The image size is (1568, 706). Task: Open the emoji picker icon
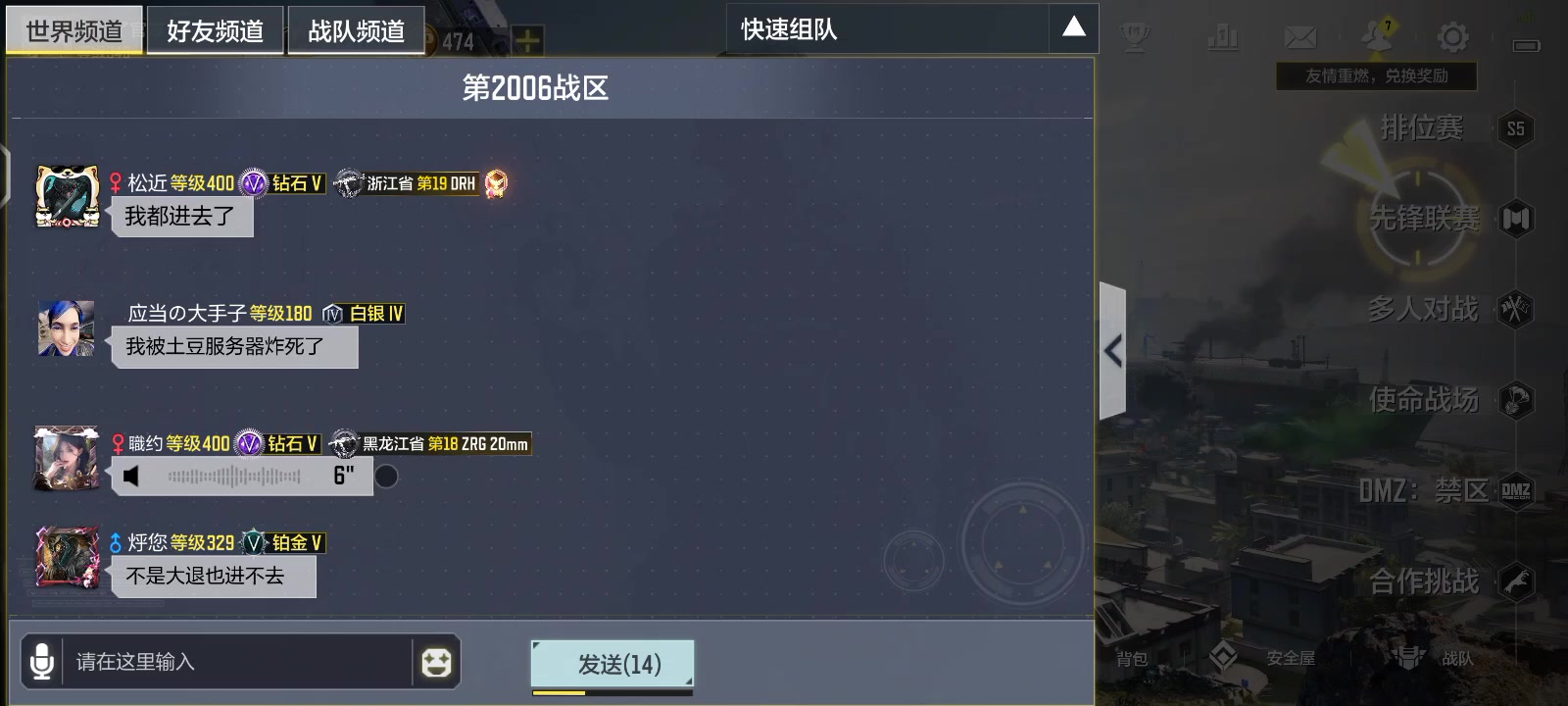(436, 663)
